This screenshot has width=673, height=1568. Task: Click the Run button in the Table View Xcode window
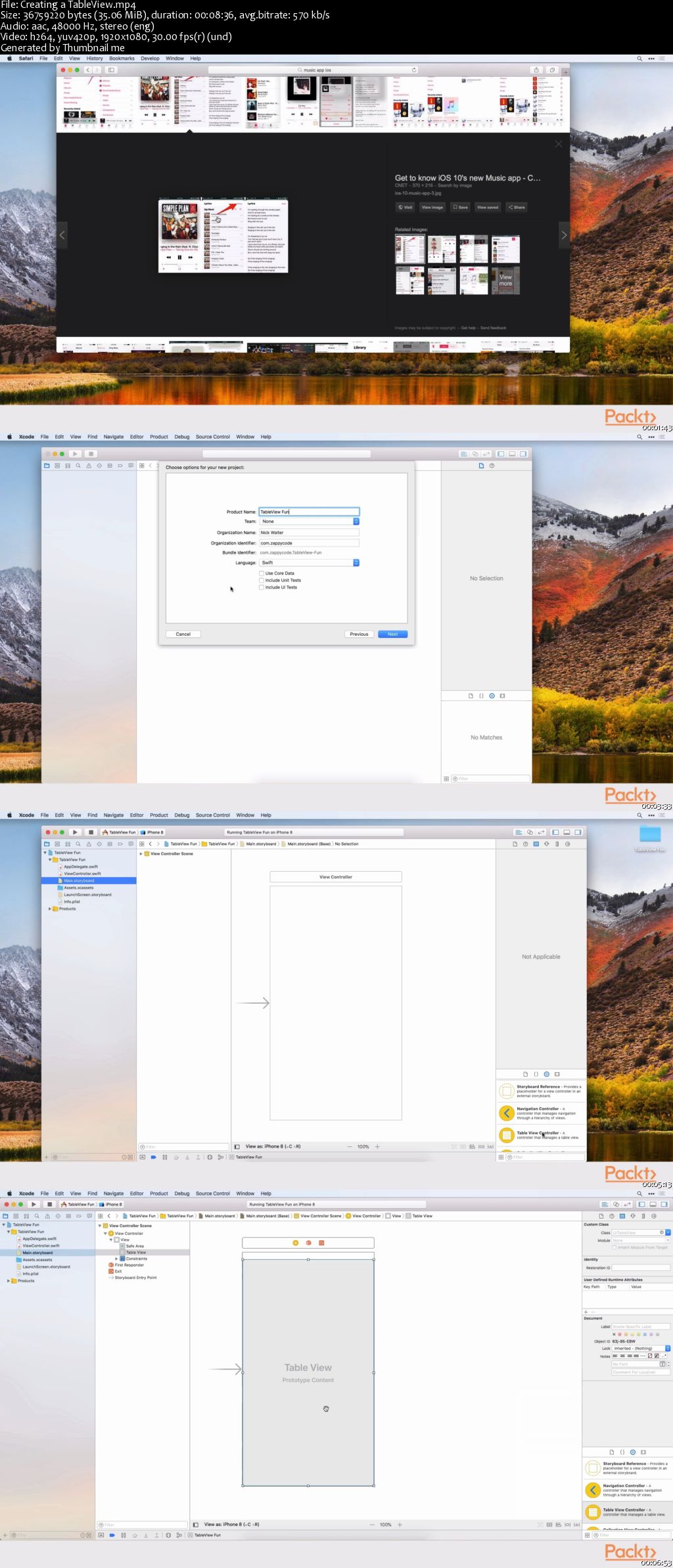[x=34, y=1204]
